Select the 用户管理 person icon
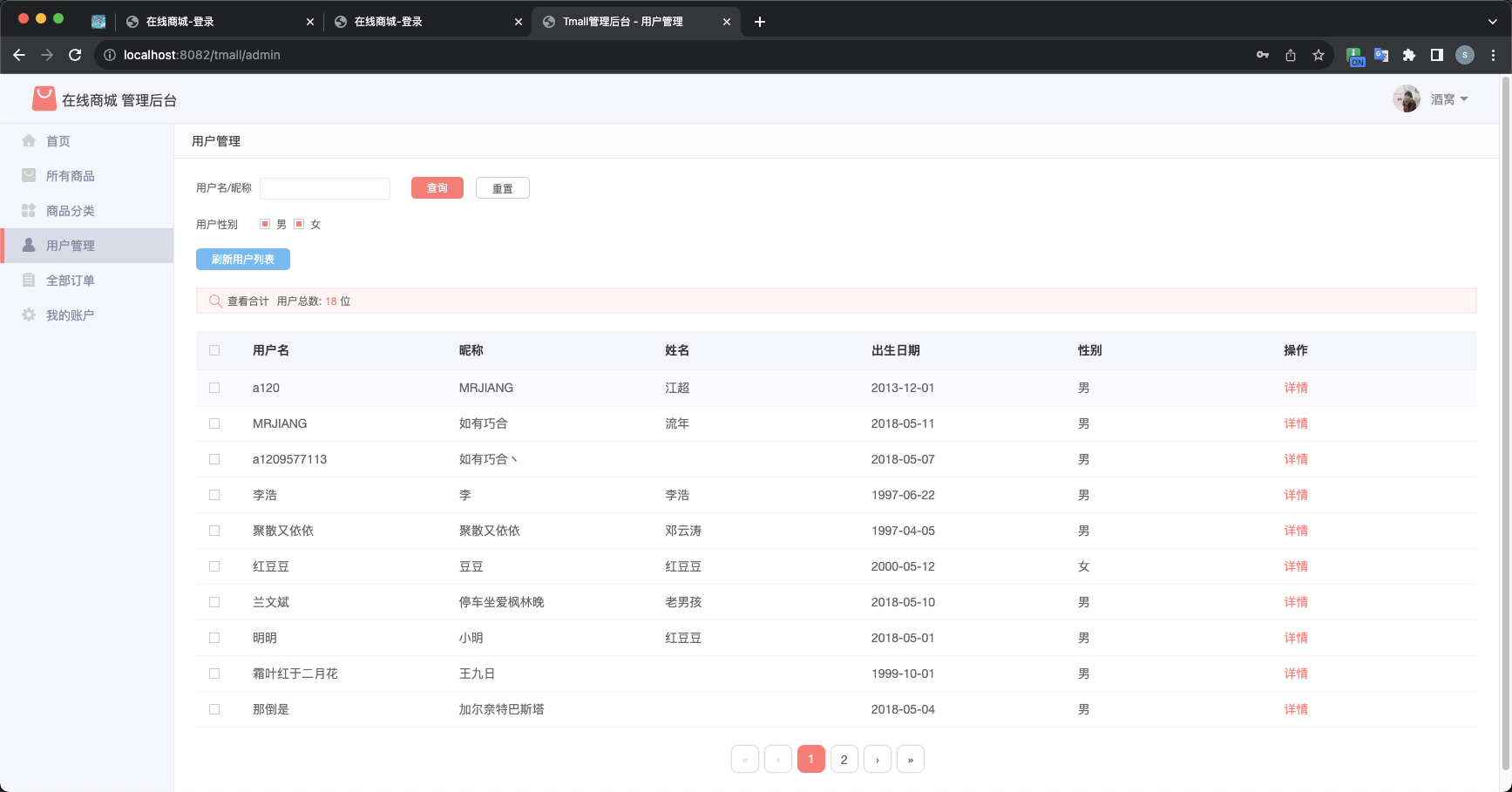 29,245
